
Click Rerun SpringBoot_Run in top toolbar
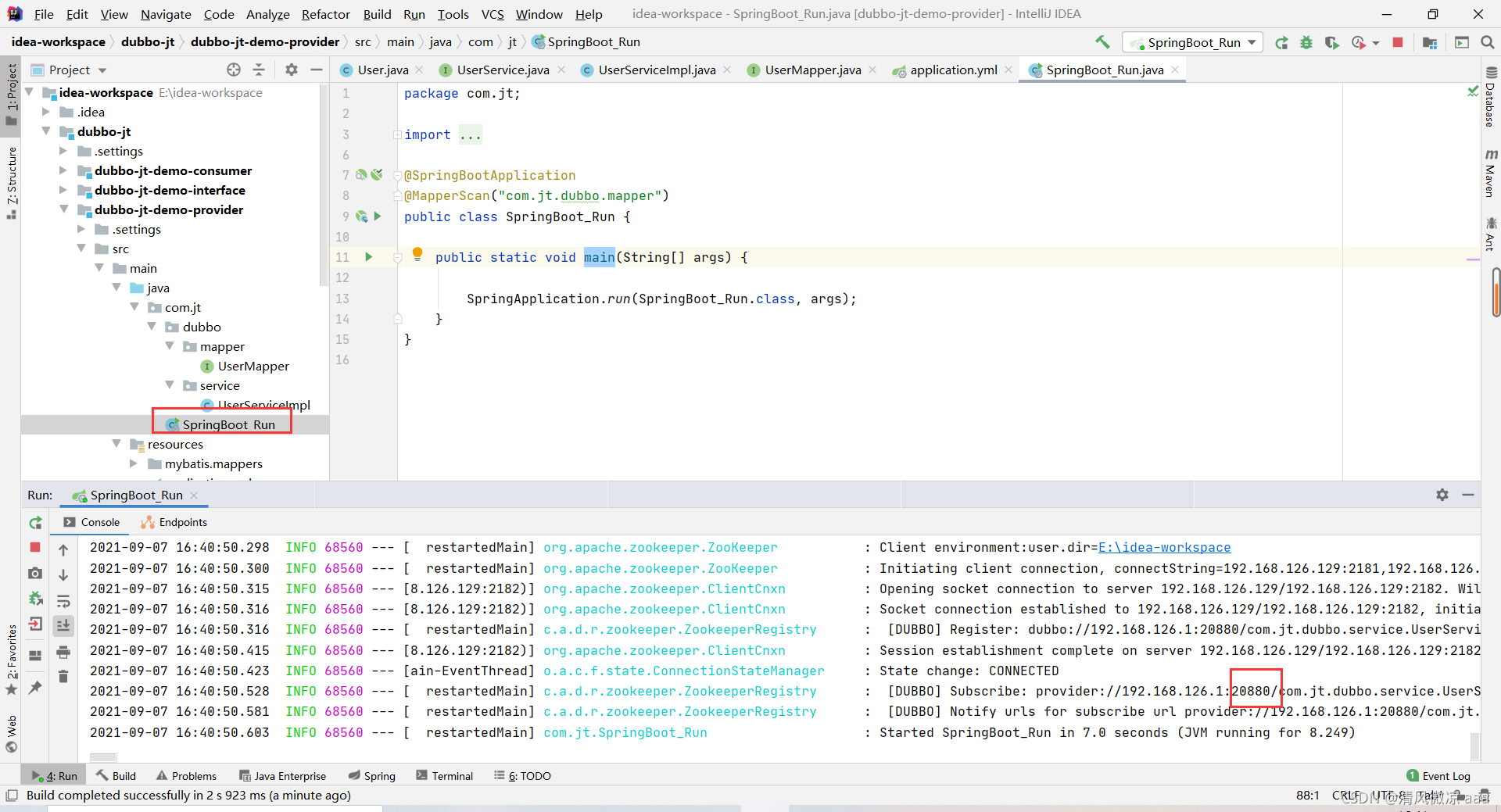coord(1281,42)
